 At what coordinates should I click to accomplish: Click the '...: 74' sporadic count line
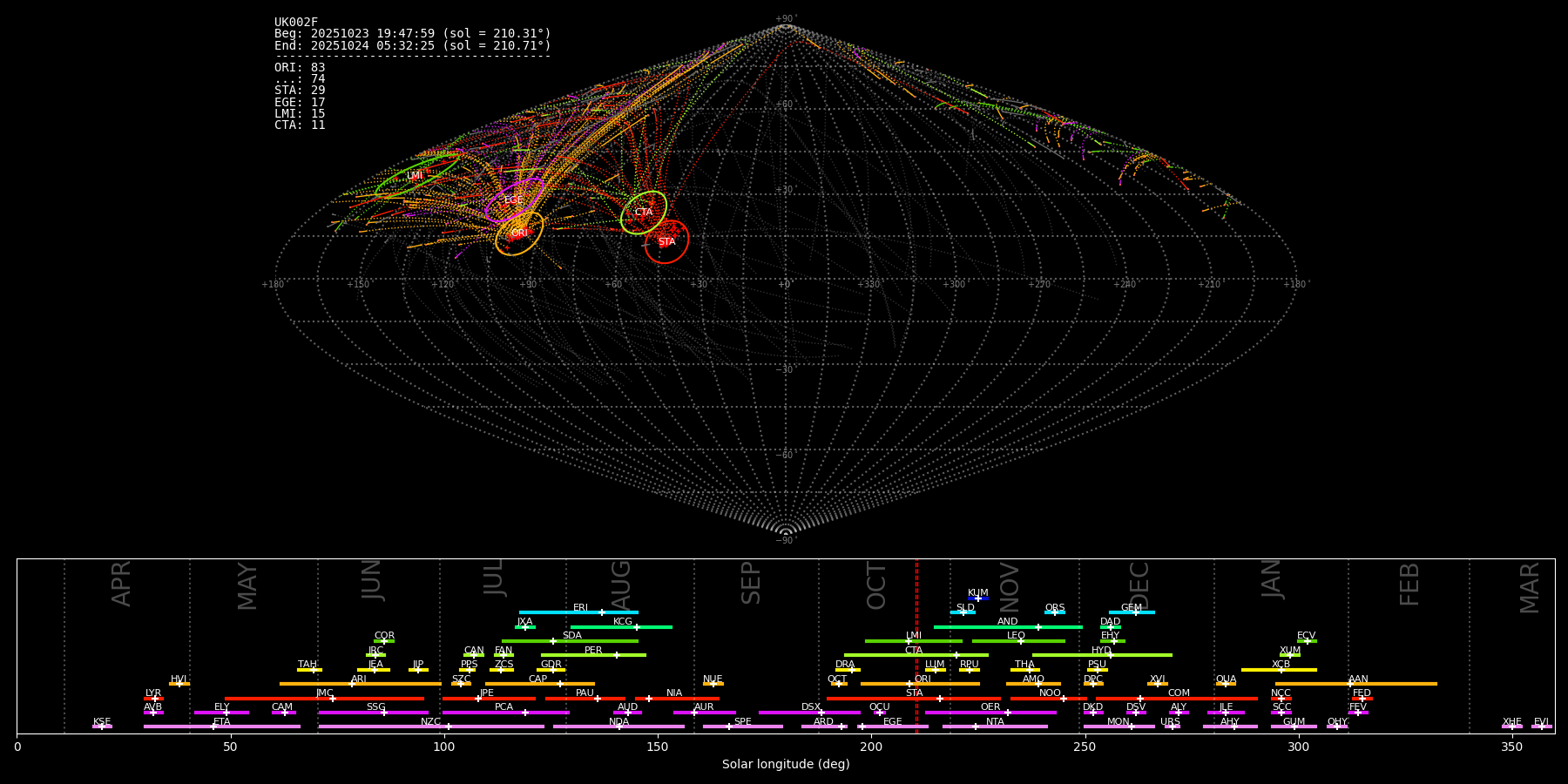coord(300,79)
